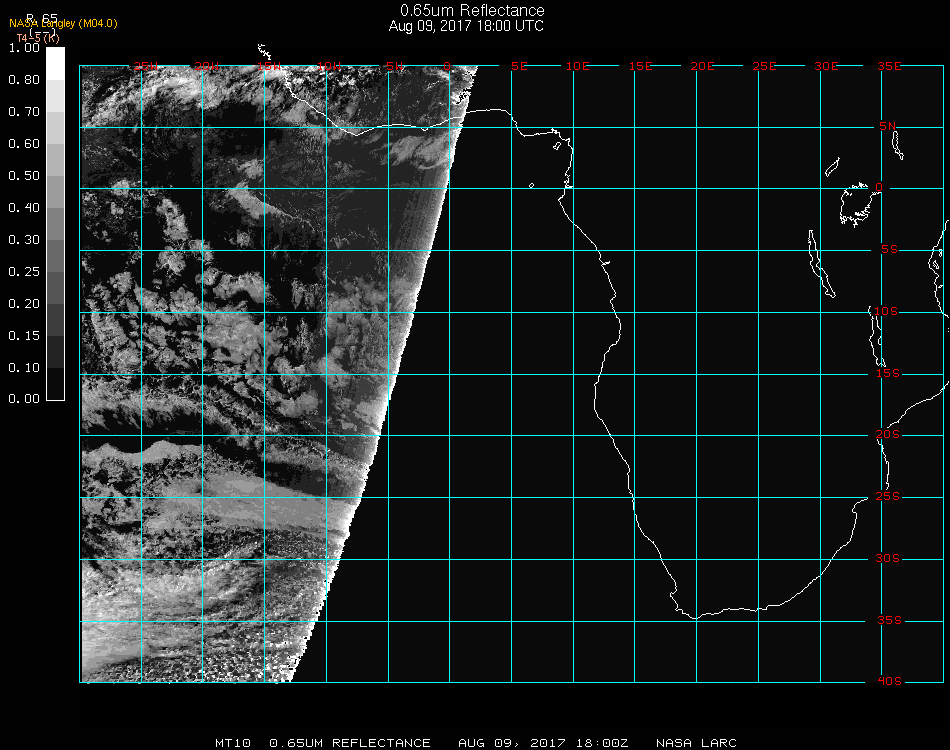The image size is (950, 750).
Task: Click the 1.00 color bar scale value
Action: tap(24, 48)
